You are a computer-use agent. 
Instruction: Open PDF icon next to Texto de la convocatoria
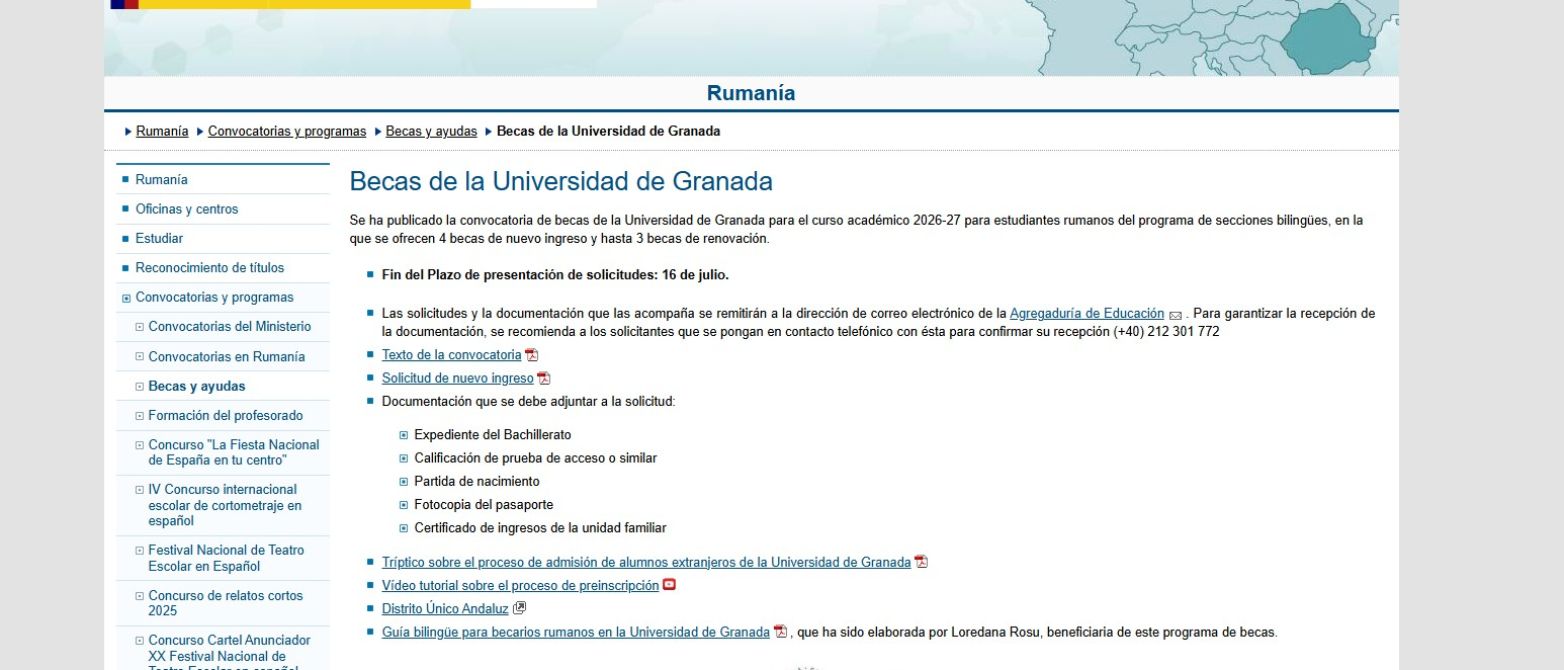pyautogui.click(x=532, y=355)
